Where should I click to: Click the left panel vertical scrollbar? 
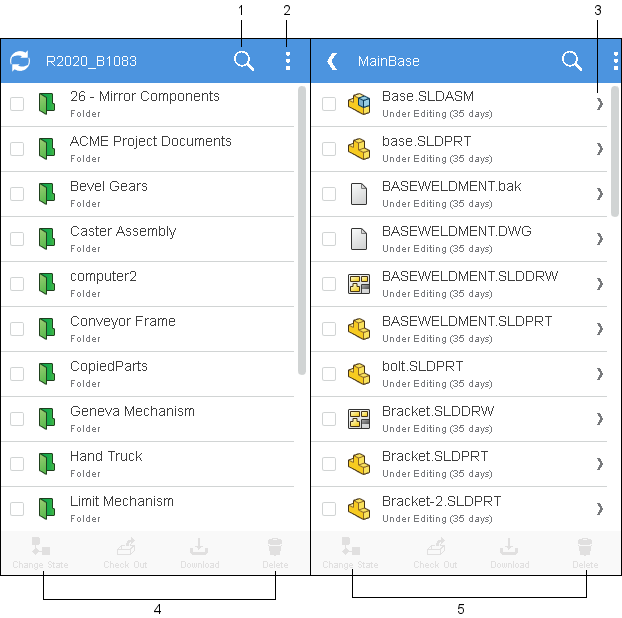click(x=302, y=230)
